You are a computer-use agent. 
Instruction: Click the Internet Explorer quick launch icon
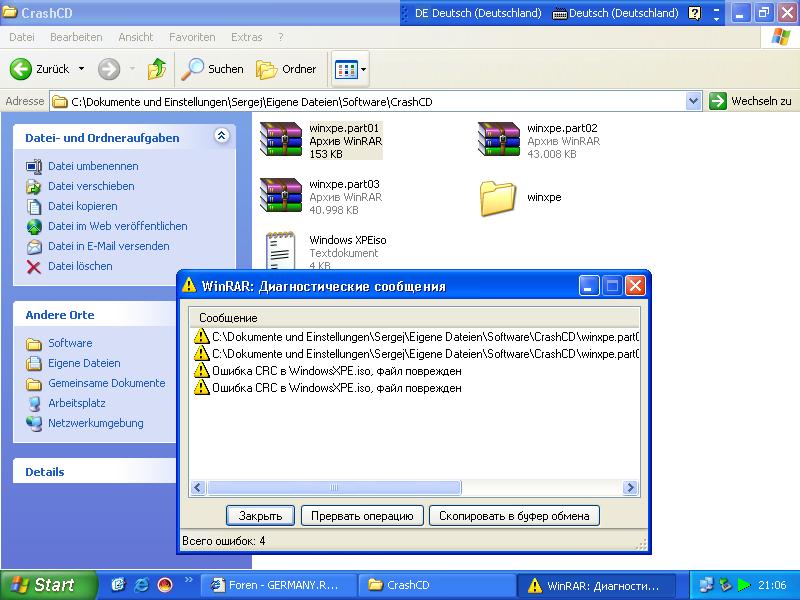point(141,585)
